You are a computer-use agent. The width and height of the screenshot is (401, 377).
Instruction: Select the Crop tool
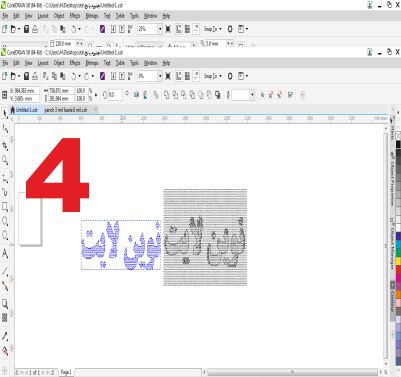pos(5,146)
